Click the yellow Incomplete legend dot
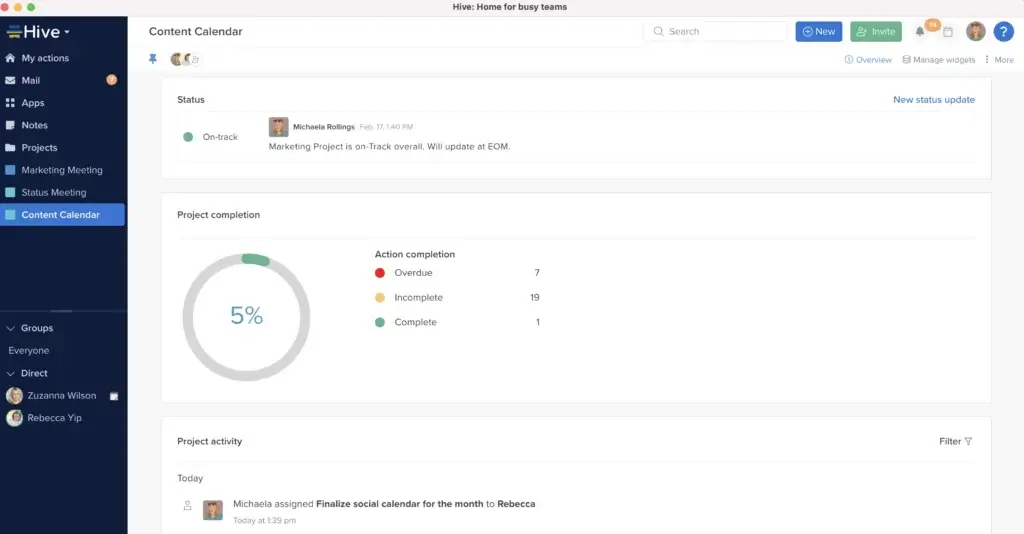 tap(379, 298)
